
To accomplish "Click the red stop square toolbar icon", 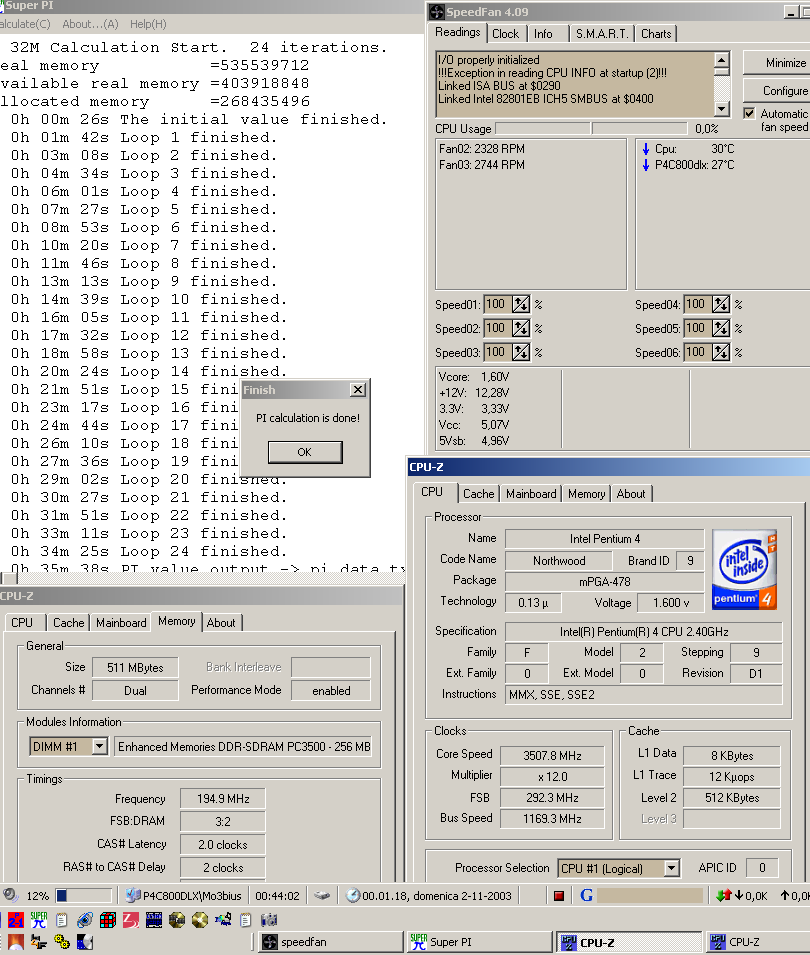I will (x=558, y=895).
